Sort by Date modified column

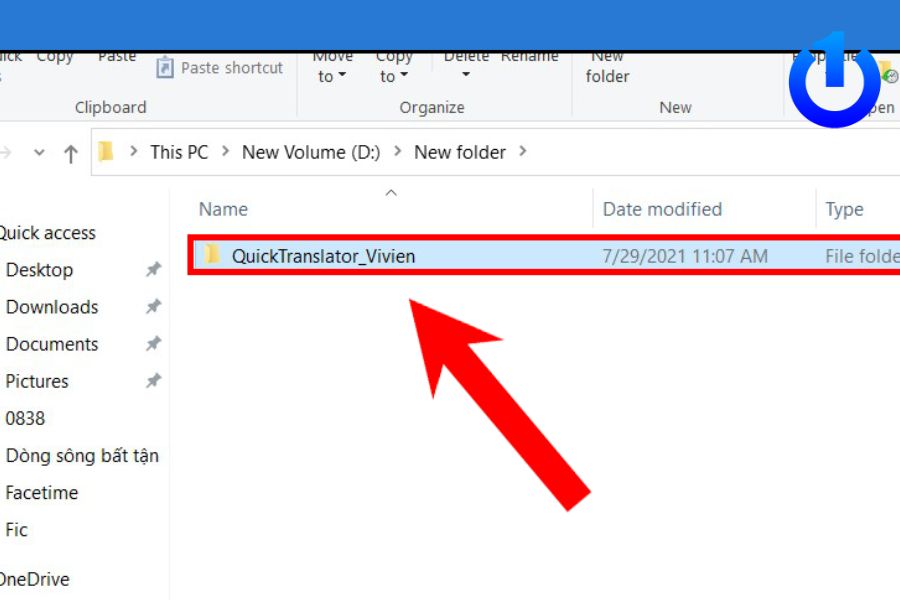661,209
